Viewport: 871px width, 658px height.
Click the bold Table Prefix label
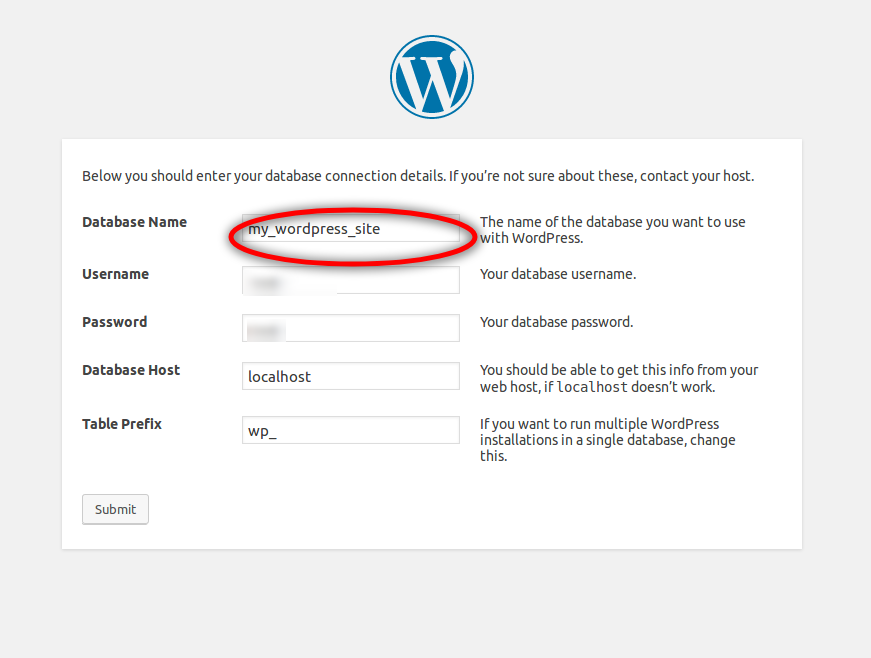pos(122,424)
